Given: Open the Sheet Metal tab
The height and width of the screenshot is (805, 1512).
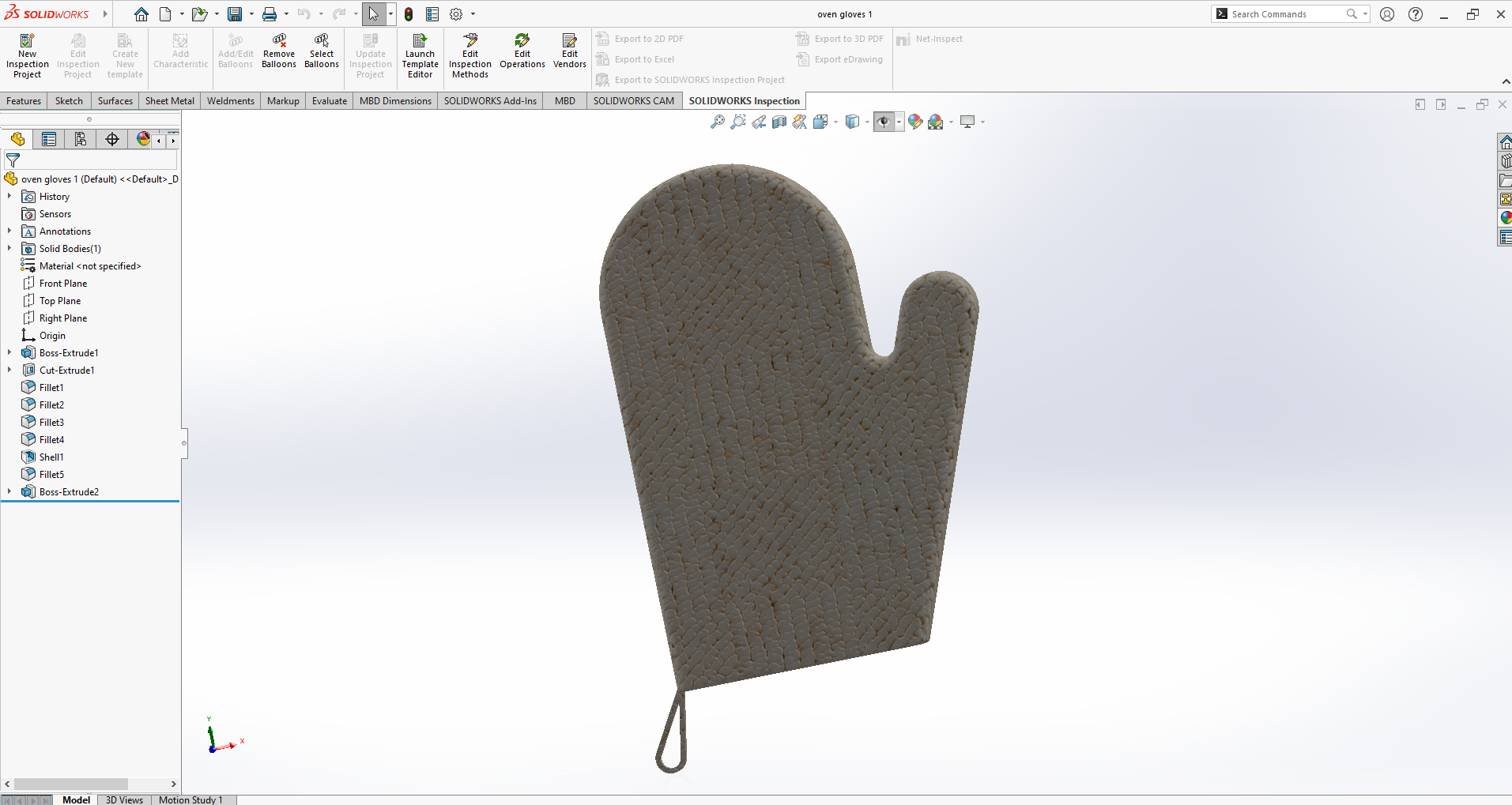Looking at the screenshot, I should 170,101.
